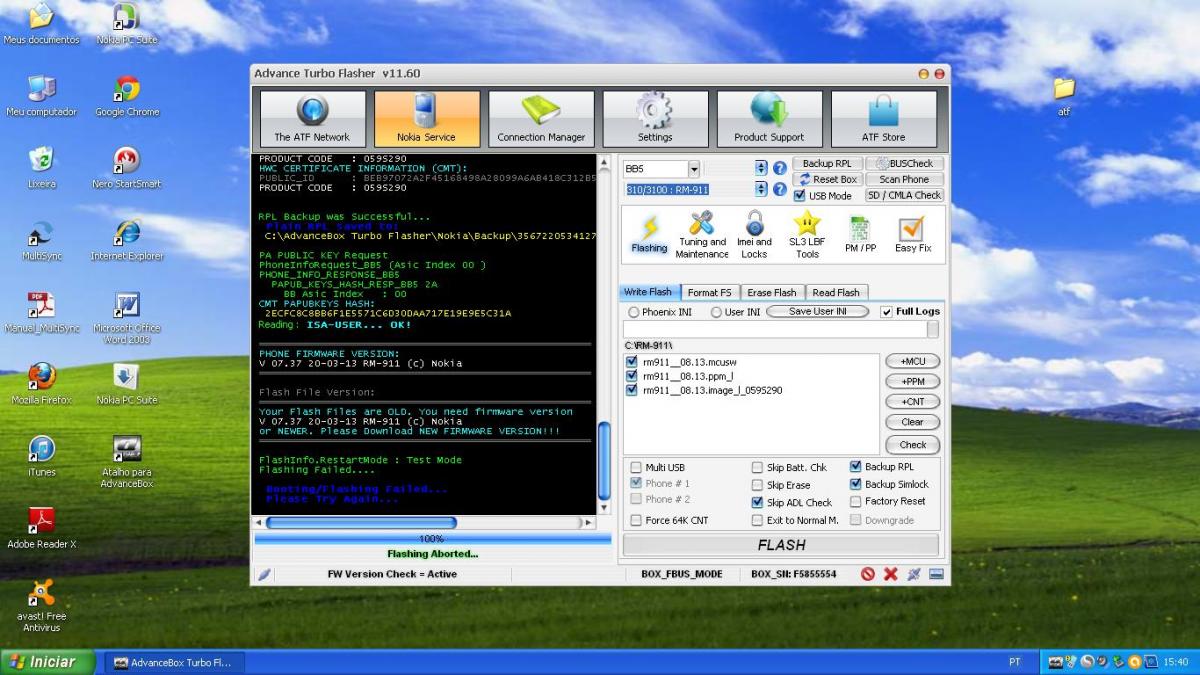1200x675 pixels.
Task: Enable the Factory Reset checkbox
Action: 855,501
